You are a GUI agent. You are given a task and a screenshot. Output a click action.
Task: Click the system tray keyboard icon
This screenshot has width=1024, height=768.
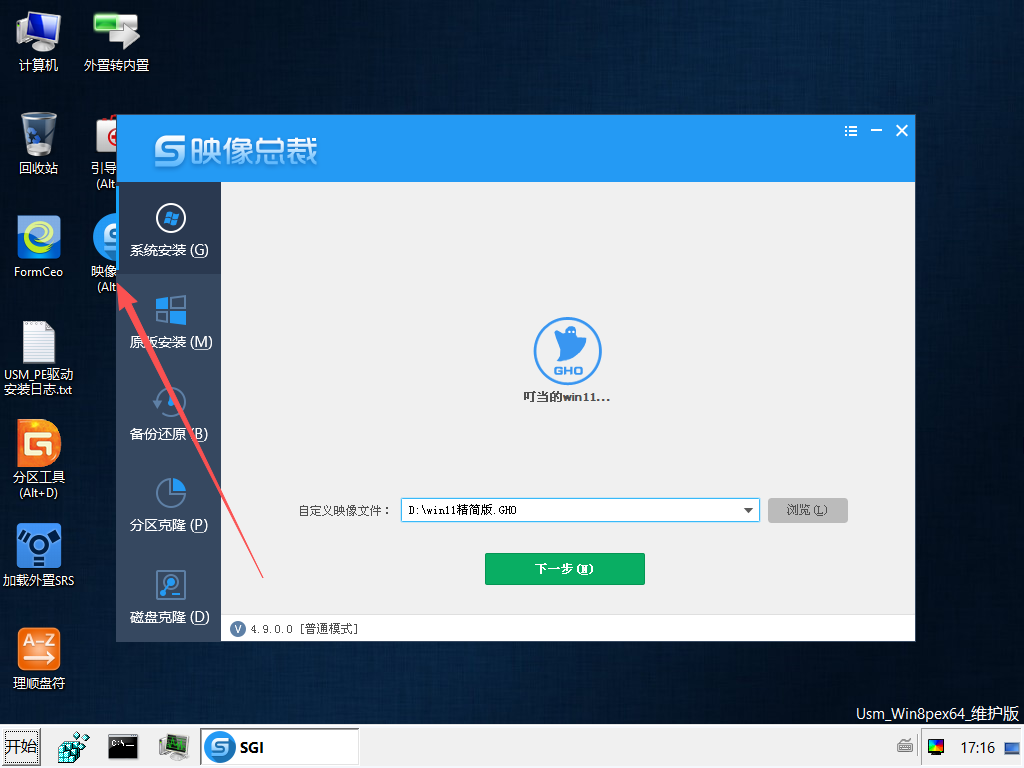[905, 746]
